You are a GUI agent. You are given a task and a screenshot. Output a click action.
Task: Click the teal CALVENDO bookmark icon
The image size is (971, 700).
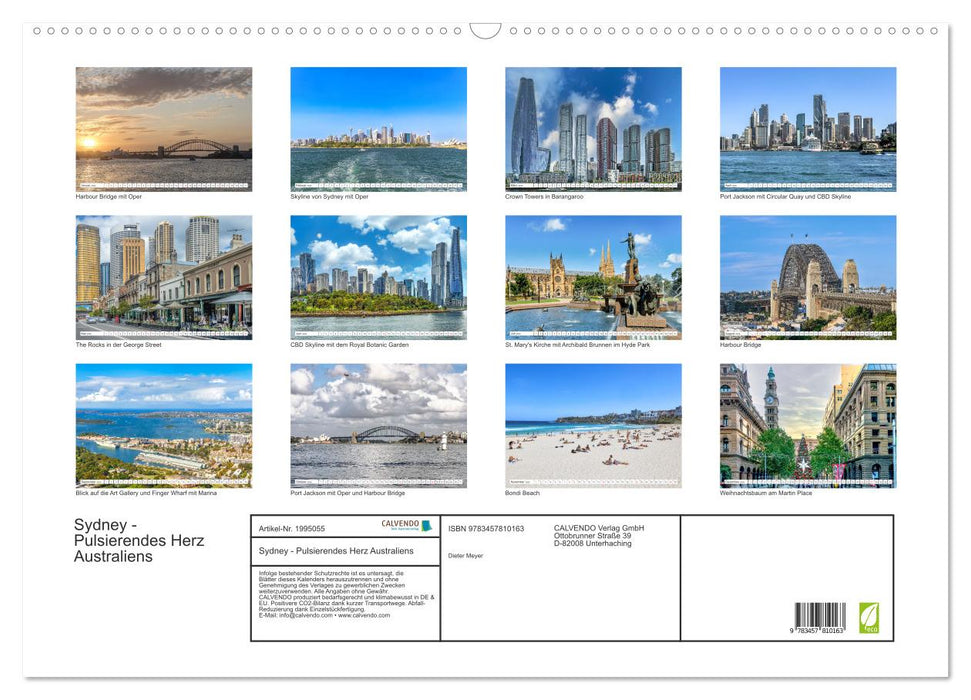pyautogui.click(x=427, y=525)
